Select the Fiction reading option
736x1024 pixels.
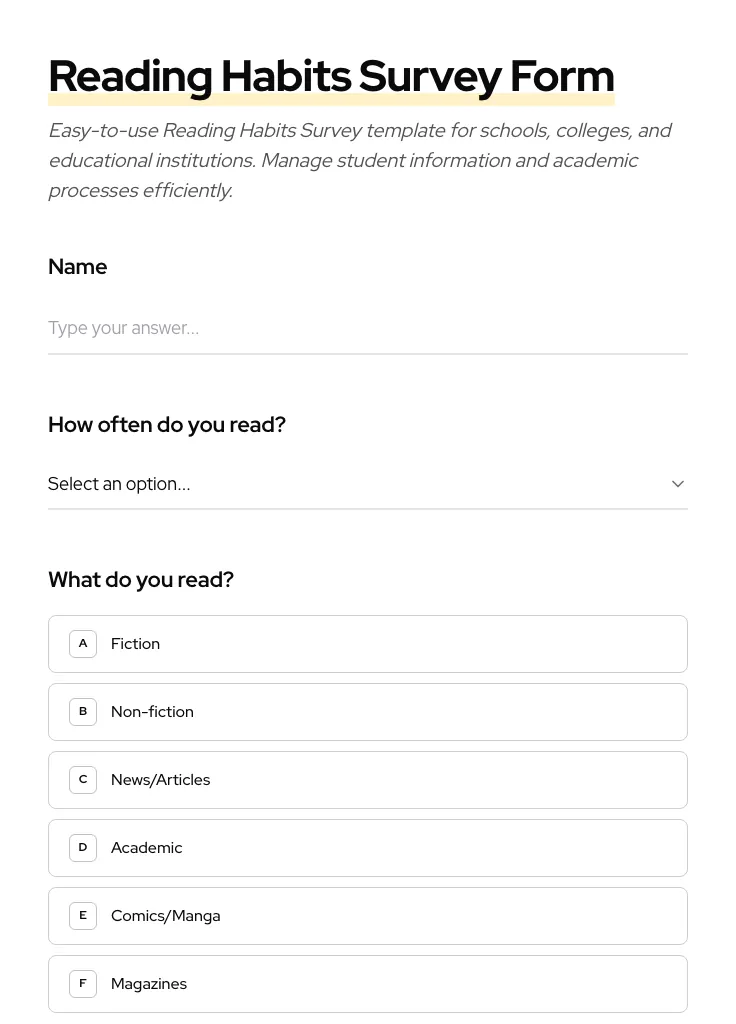click(x=368, y=643)
